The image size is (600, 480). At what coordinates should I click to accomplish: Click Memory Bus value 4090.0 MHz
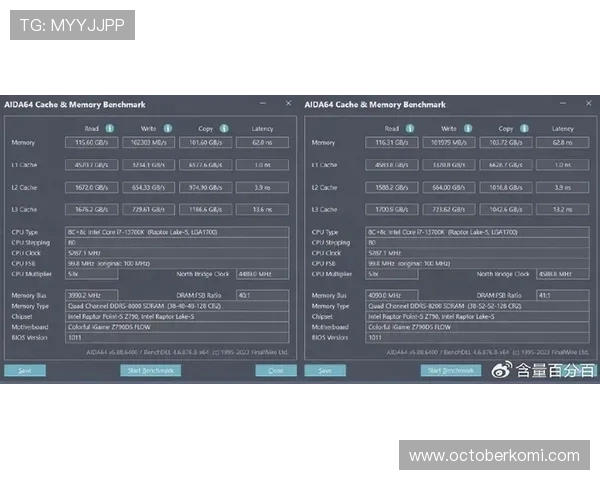[x=391, y=296]
